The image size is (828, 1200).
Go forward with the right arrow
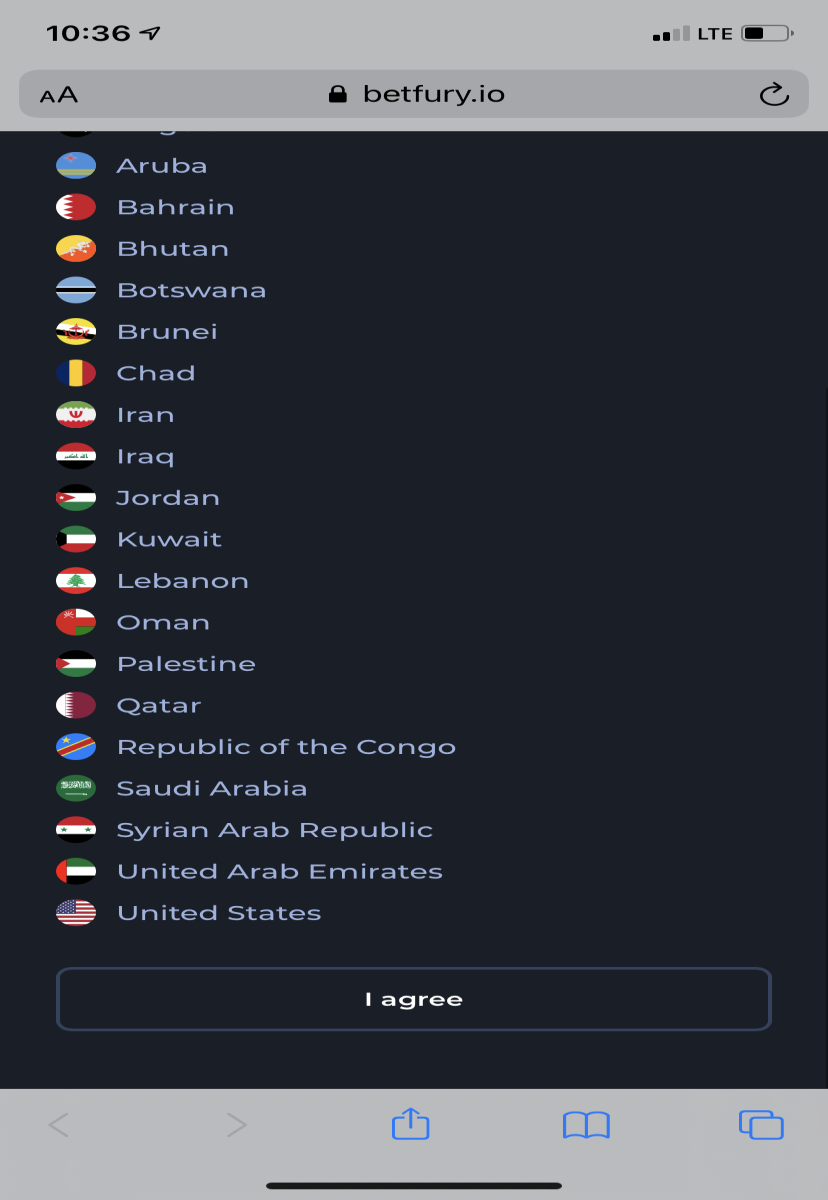pos(236,1125)
